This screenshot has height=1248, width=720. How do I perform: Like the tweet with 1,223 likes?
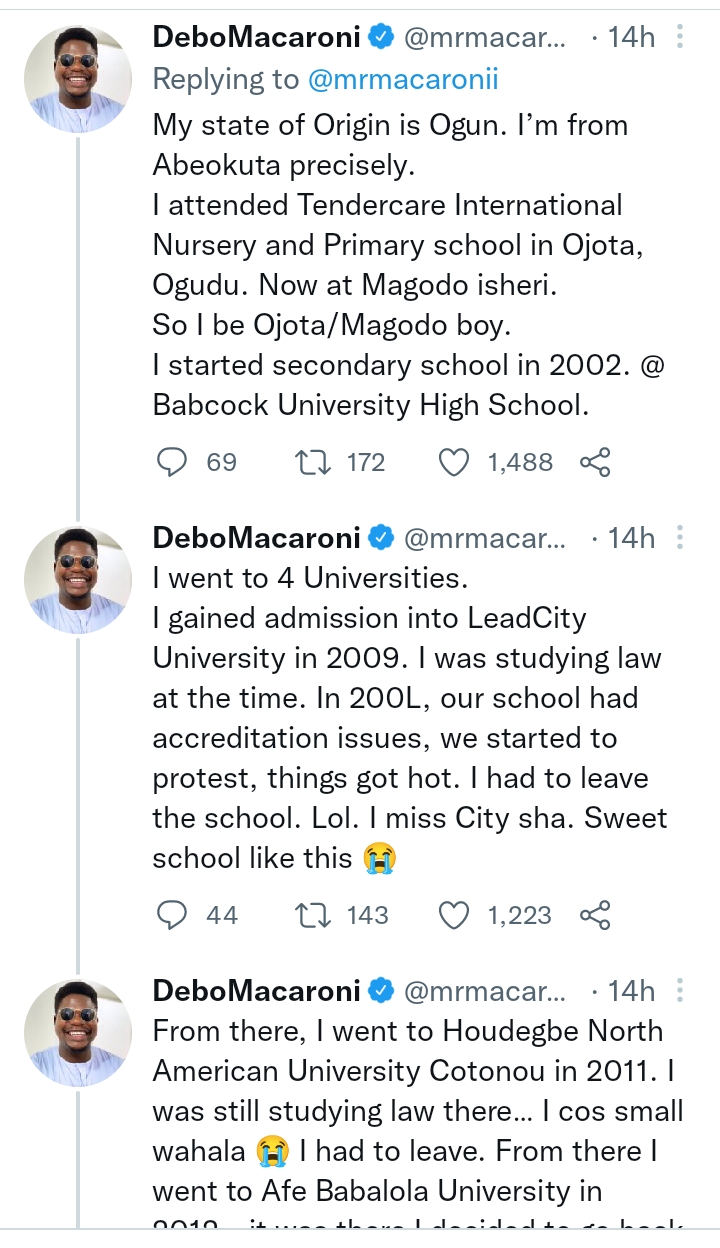coord(456,914)
